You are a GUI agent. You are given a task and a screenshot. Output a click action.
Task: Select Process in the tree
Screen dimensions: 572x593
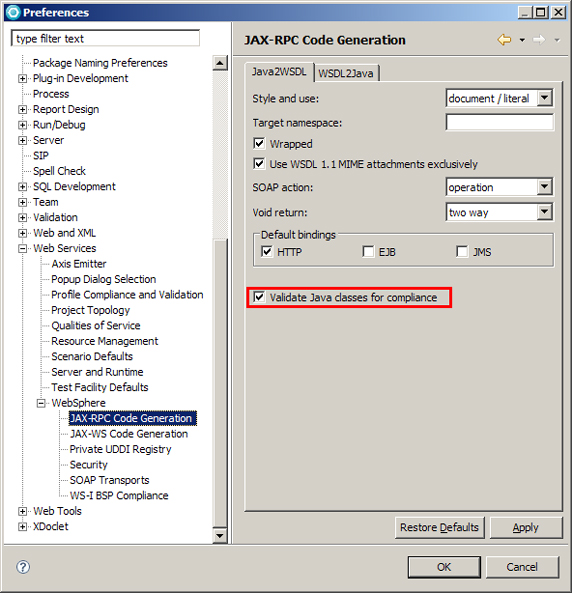(51, 94)
